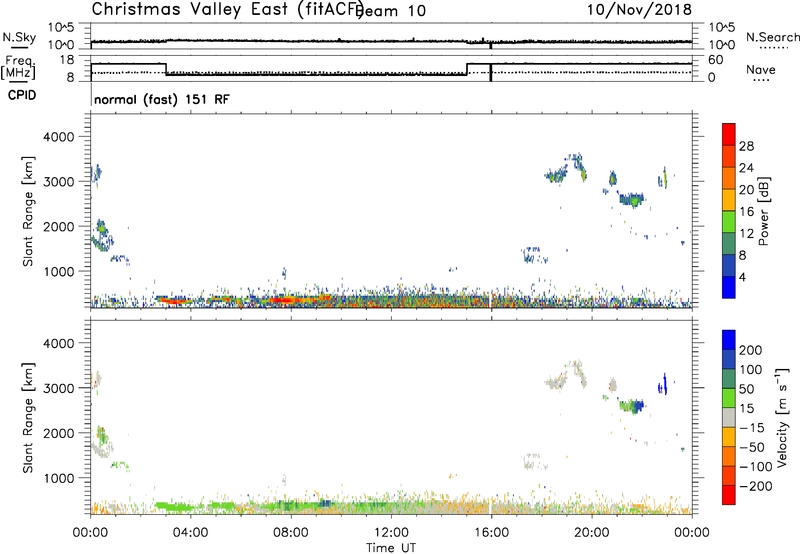Screen dimensions: 800x554
Task: Click the 'Nave' legend label
Action: click(761, 69)
